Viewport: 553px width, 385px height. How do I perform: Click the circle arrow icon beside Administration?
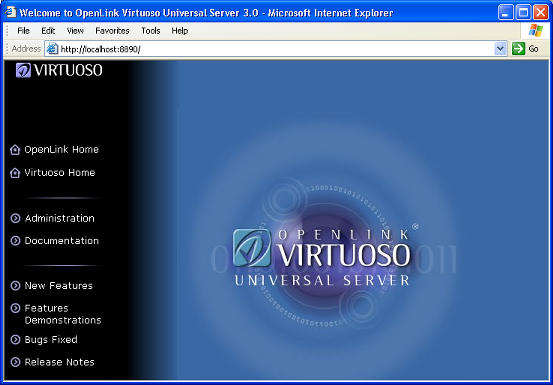tap(15, 218)
